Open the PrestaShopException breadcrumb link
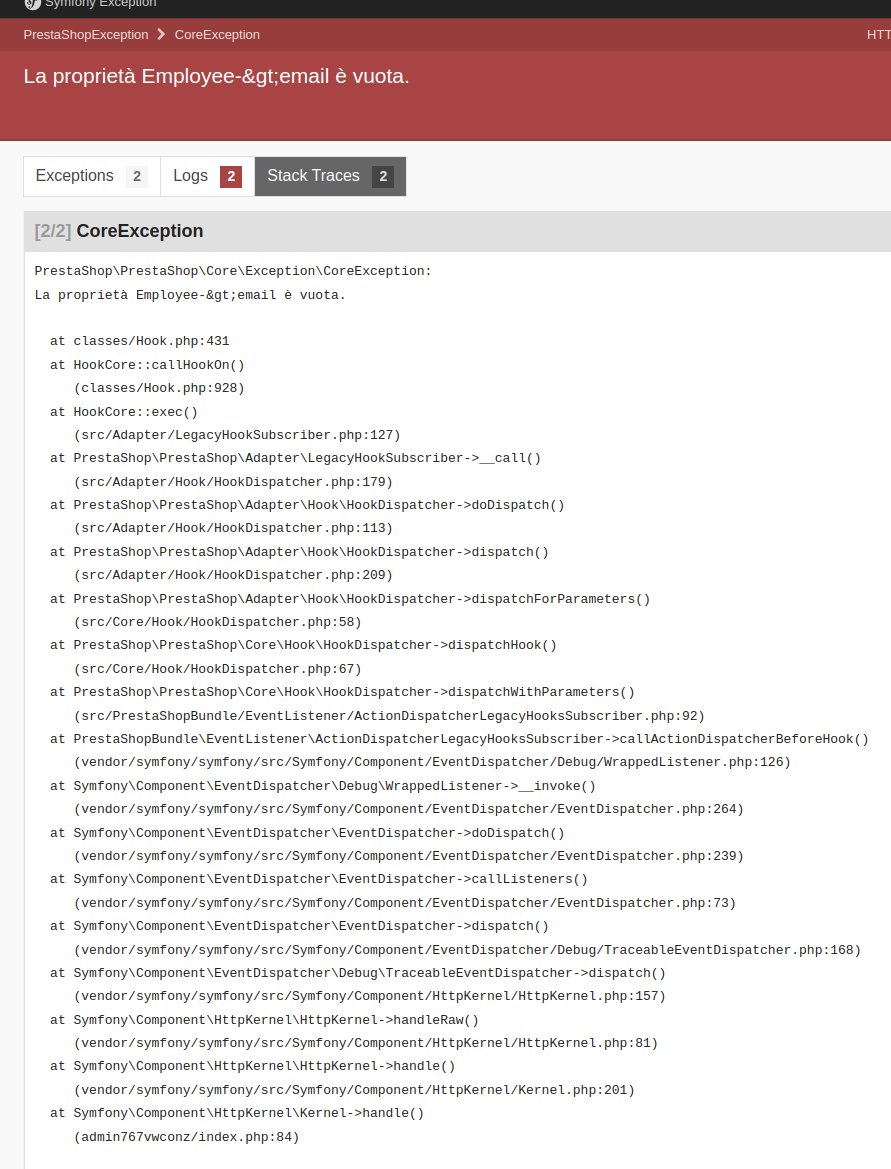Viewport: 891px width, 1169px height. (x=85, y=34)
